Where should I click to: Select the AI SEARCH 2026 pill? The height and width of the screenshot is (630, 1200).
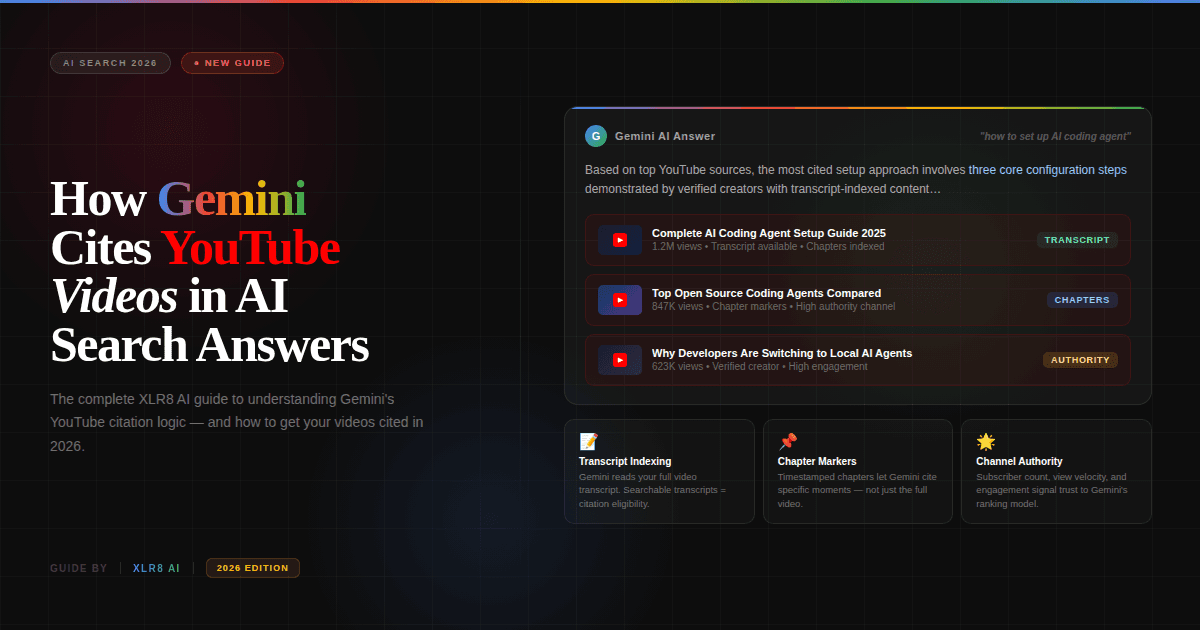(110, 62)
